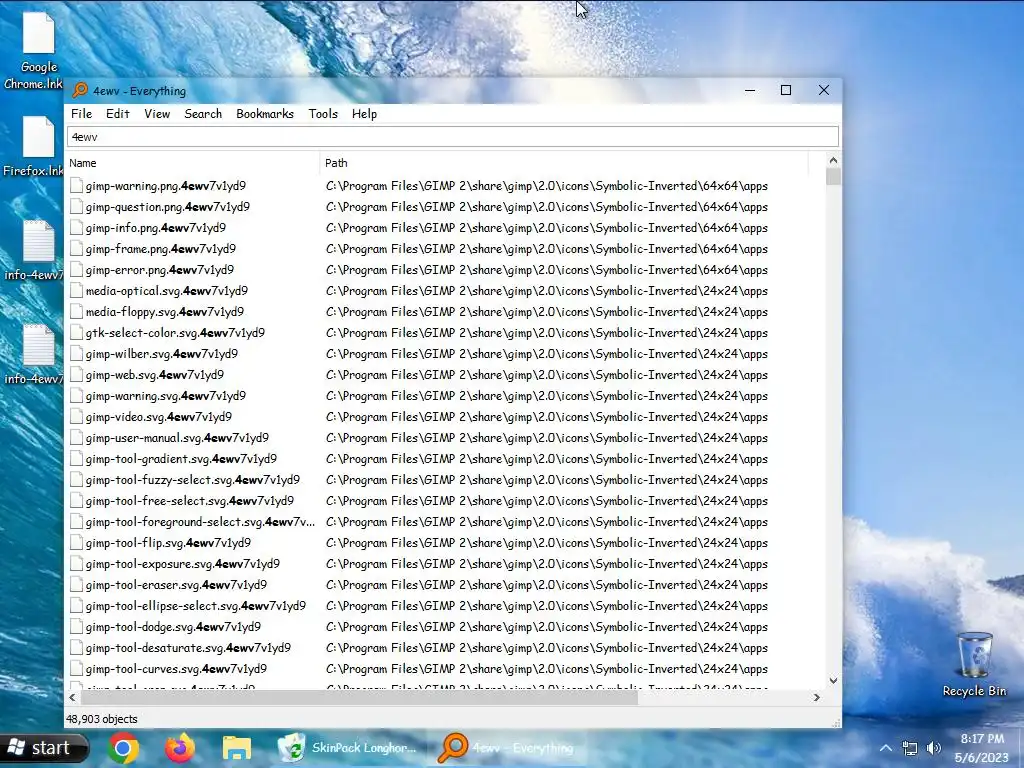1024x768 pixels.
Task: Select file icon of gimp-video.svg.4ewv7v1yd9
Action: pyautogui.click(x=76, y=417)
